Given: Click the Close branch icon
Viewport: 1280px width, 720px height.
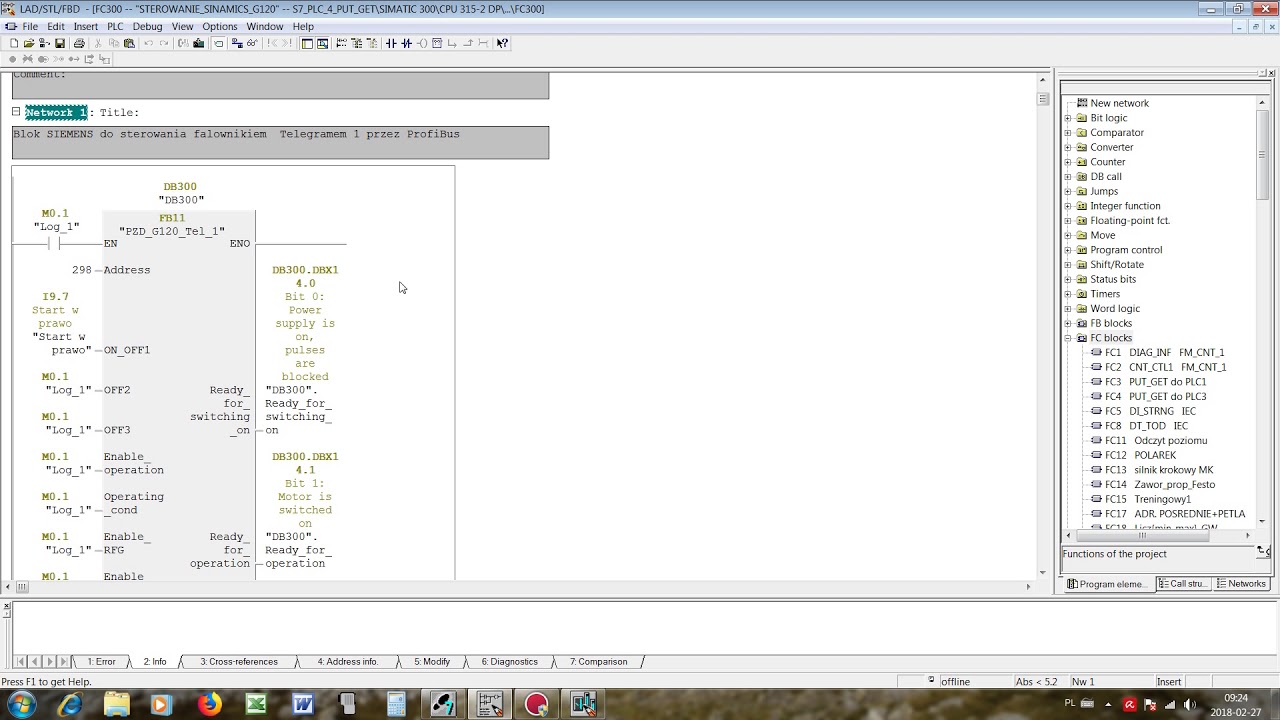Looking at the screenshot, I should [x=468, y=43].
